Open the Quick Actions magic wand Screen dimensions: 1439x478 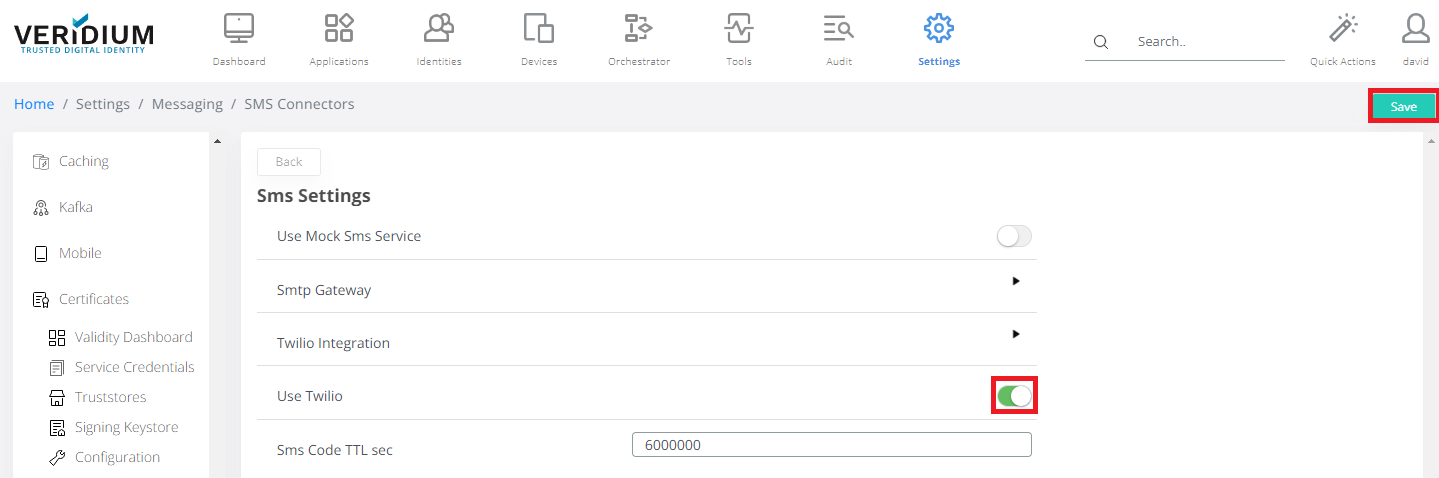pos(1342,29)
